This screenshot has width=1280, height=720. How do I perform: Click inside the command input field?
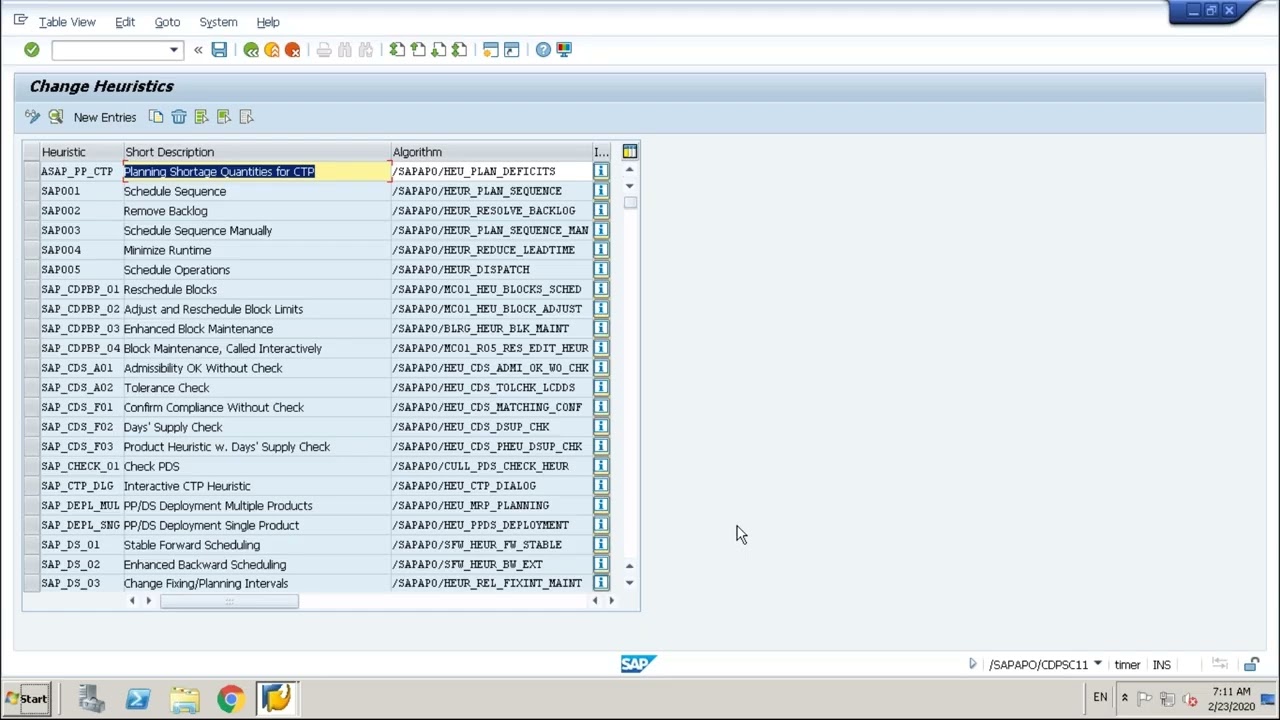point(109,50)
